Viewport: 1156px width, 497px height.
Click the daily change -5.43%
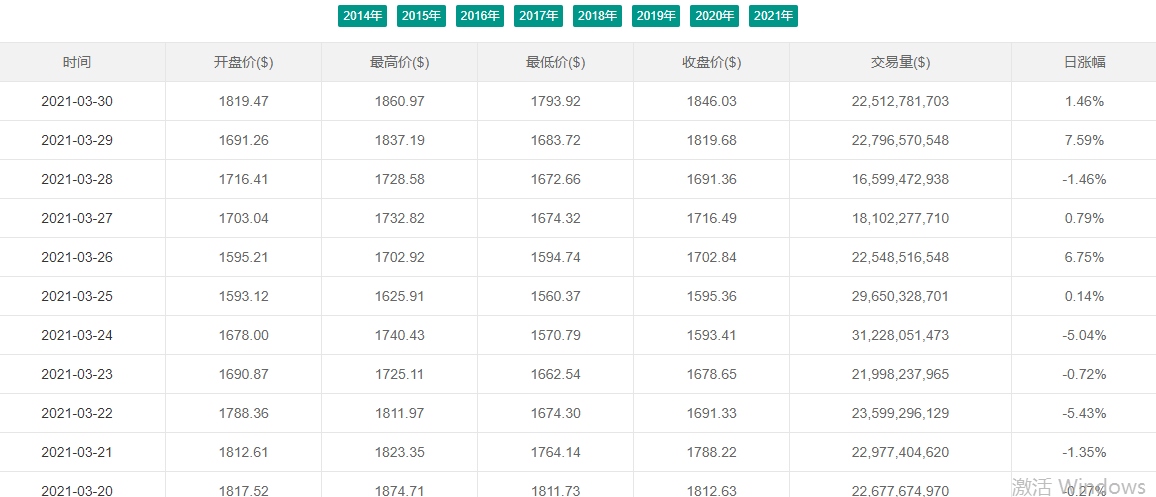coord(1084,414)
